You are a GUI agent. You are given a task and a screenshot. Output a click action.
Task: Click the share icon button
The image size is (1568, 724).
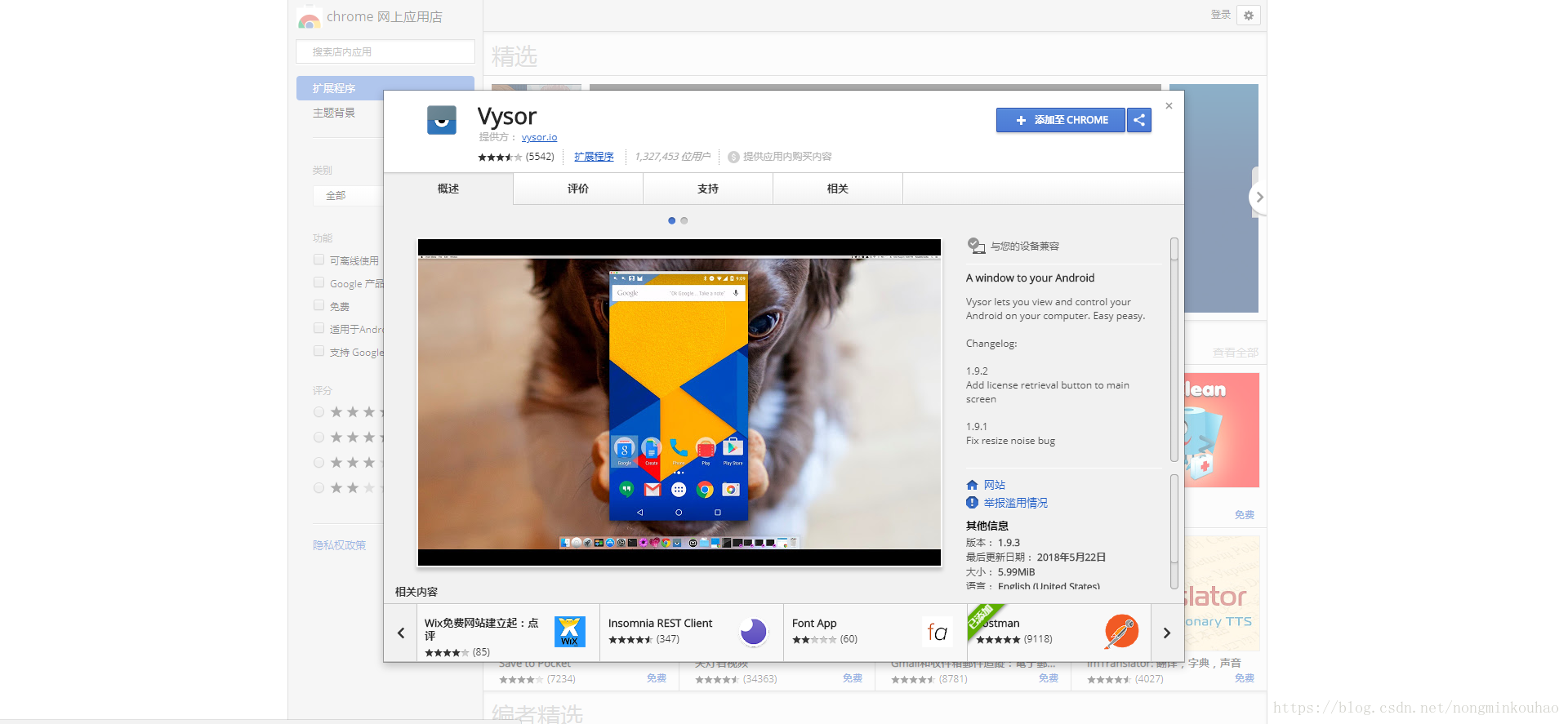pos(1139,120)
